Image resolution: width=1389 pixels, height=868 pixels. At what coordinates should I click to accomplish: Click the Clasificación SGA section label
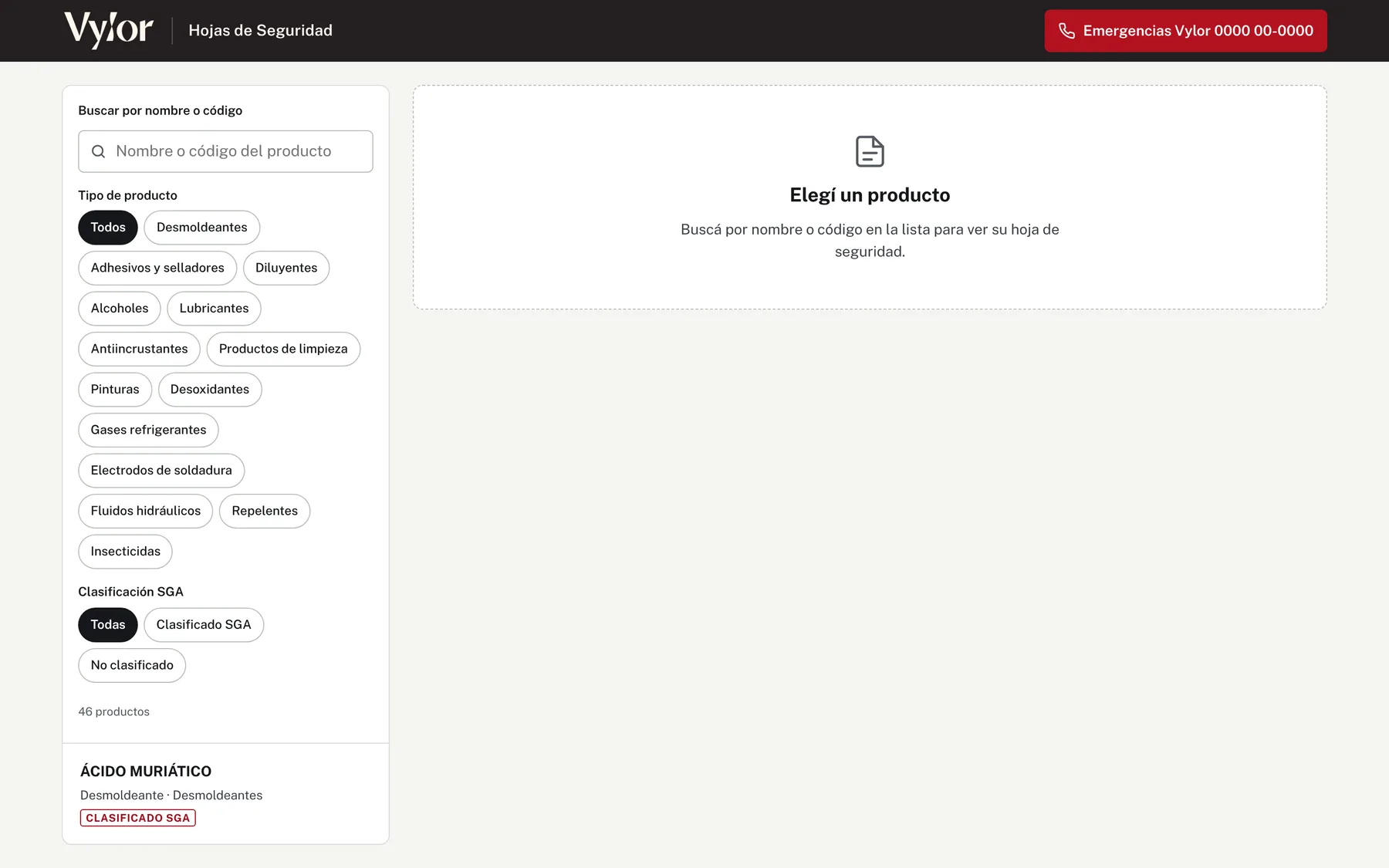click(x=130, y=592)
